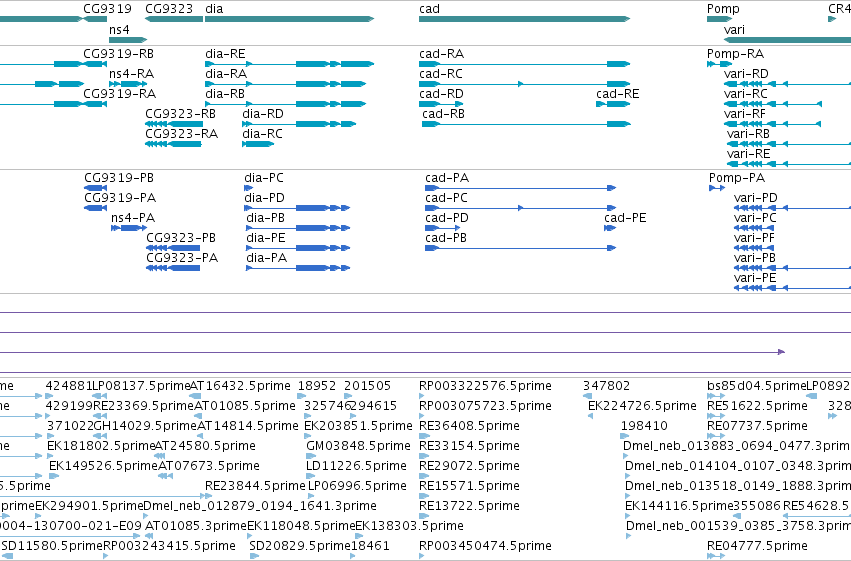The width and height of the screenshot is (851, 561).
Task: Click the vari-RF transcript label
Action: click(x=745, y=114)
